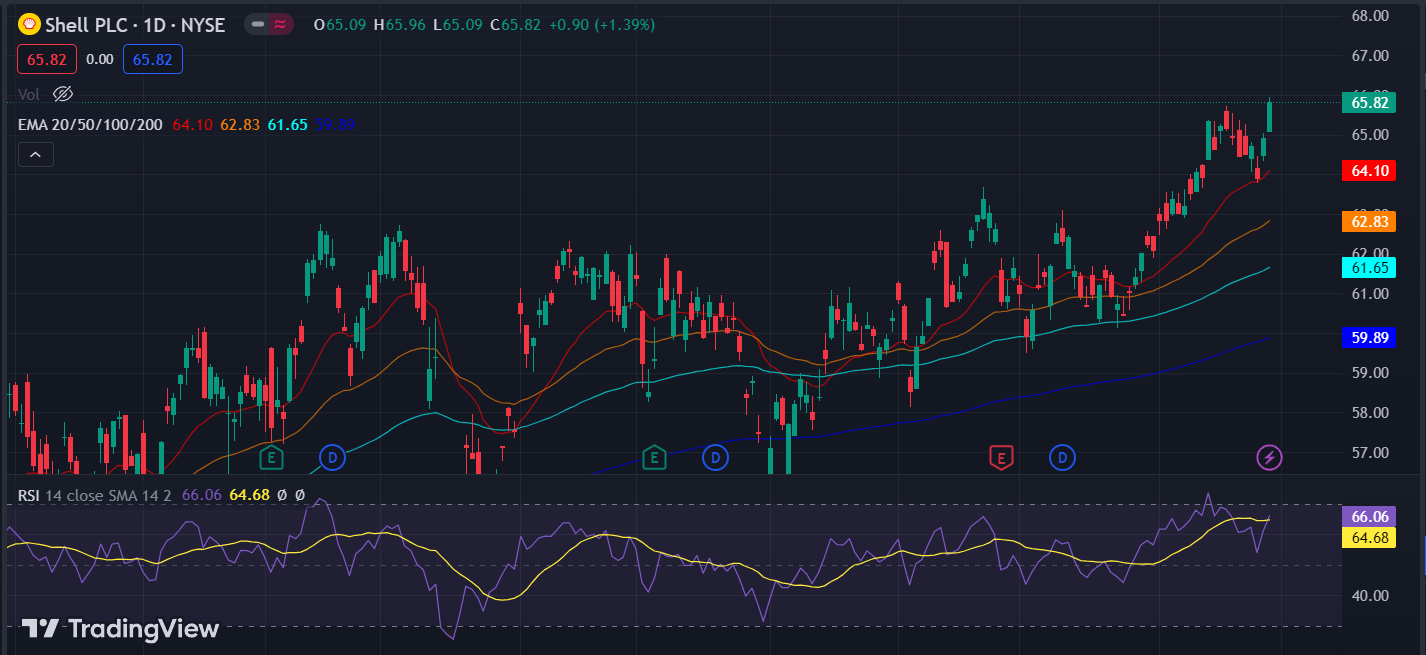Click the gray minus status pill icon
Image resolution: width=1426 pixels, height=655 pixels.
pyautogui.click(x=257, y=24)
